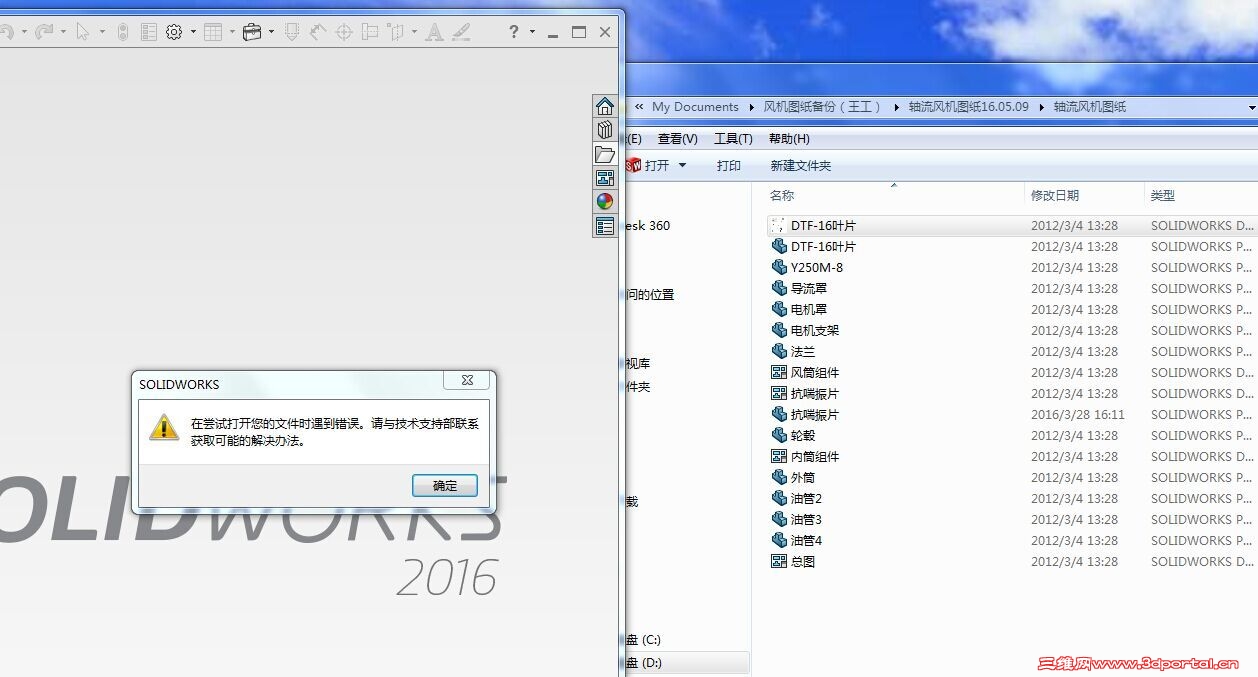Open the View Palette task pane tab

tap(605, 178)
